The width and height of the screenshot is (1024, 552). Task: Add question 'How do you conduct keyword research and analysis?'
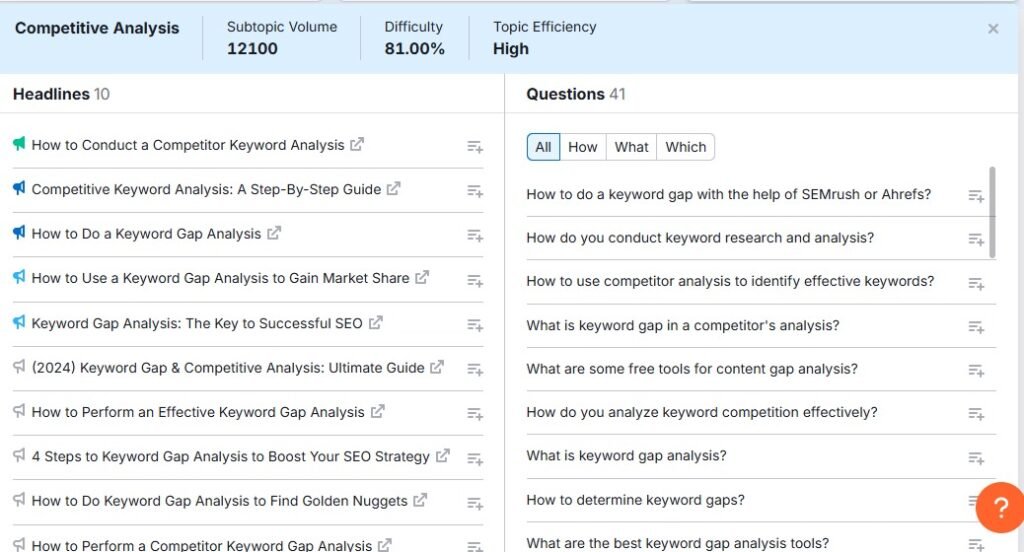click(x=976, y=240)
